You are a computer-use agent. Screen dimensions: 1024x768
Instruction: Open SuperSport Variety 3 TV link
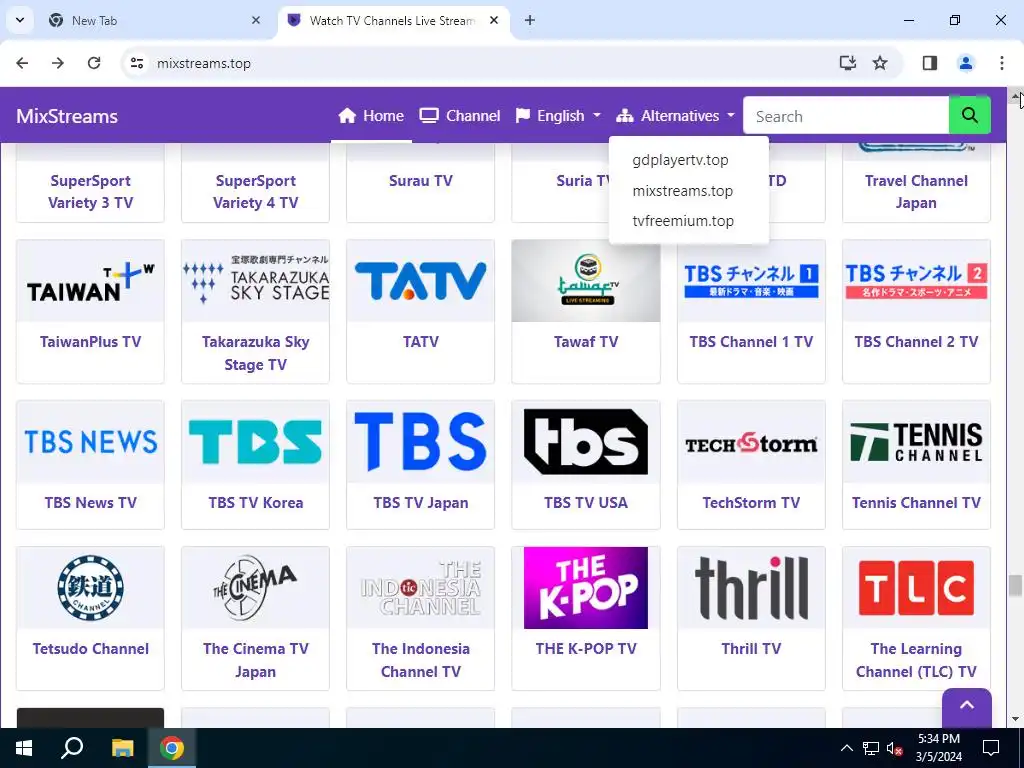coord(90,192)
